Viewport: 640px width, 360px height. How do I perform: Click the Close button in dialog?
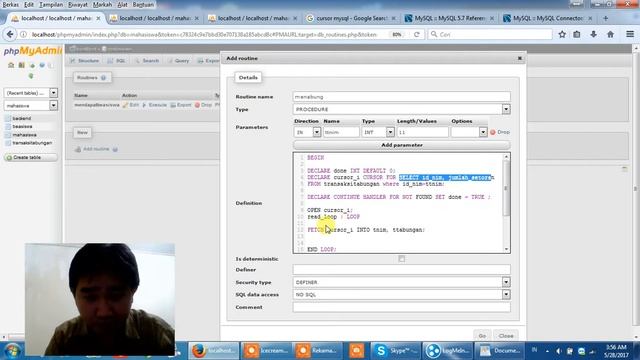pyautogui.click(x=506, y=336)
